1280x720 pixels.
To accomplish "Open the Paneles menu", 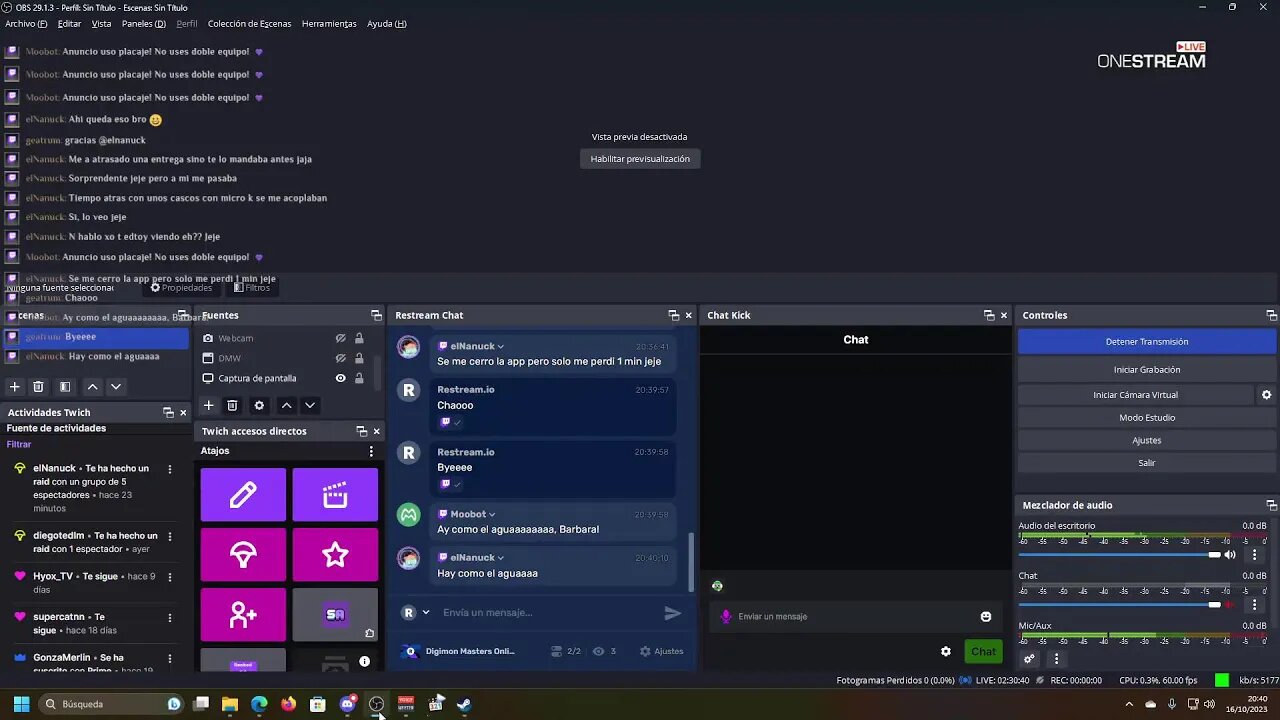I will [x=144, y=23].
